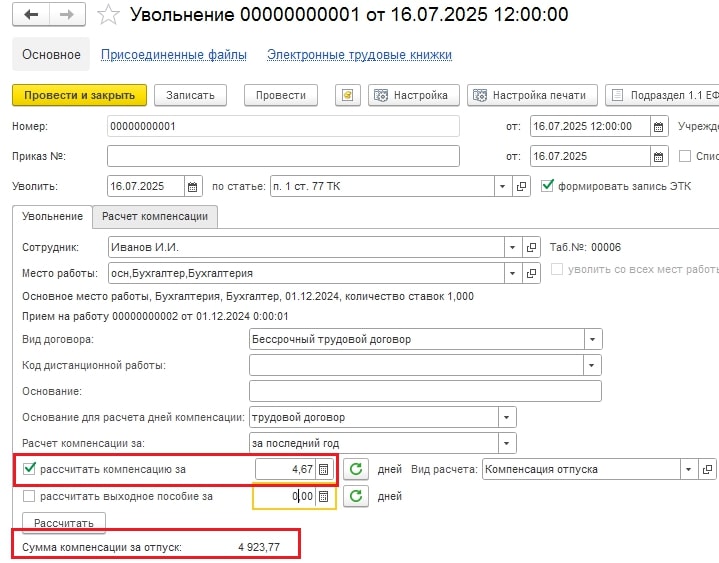Image resolution: width=719 pixels, height=563 pixels.
Task: Uncheck рассчитать компенсацию за checkbox
Action: (x=29, y=469)
